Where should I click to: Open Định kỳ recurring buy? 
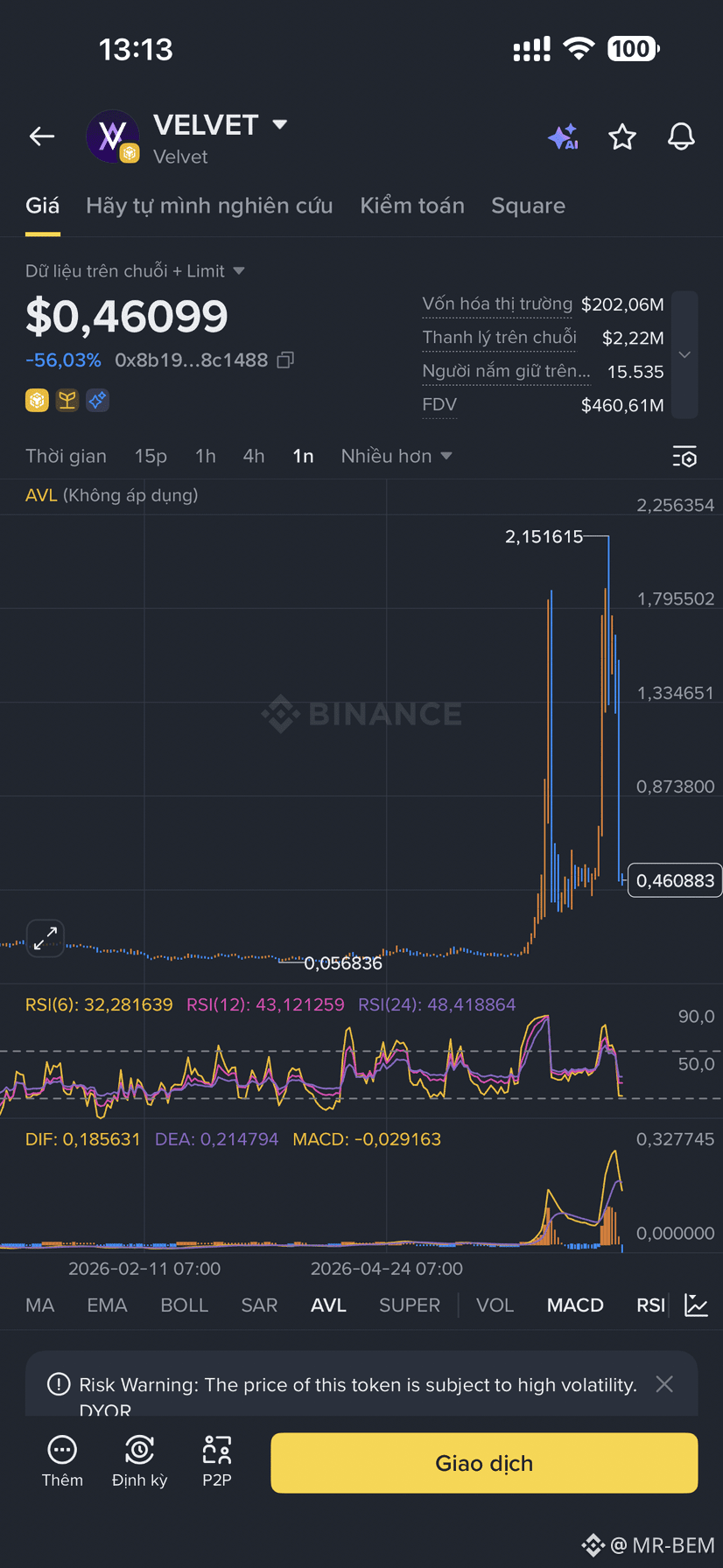[139, 1462]
